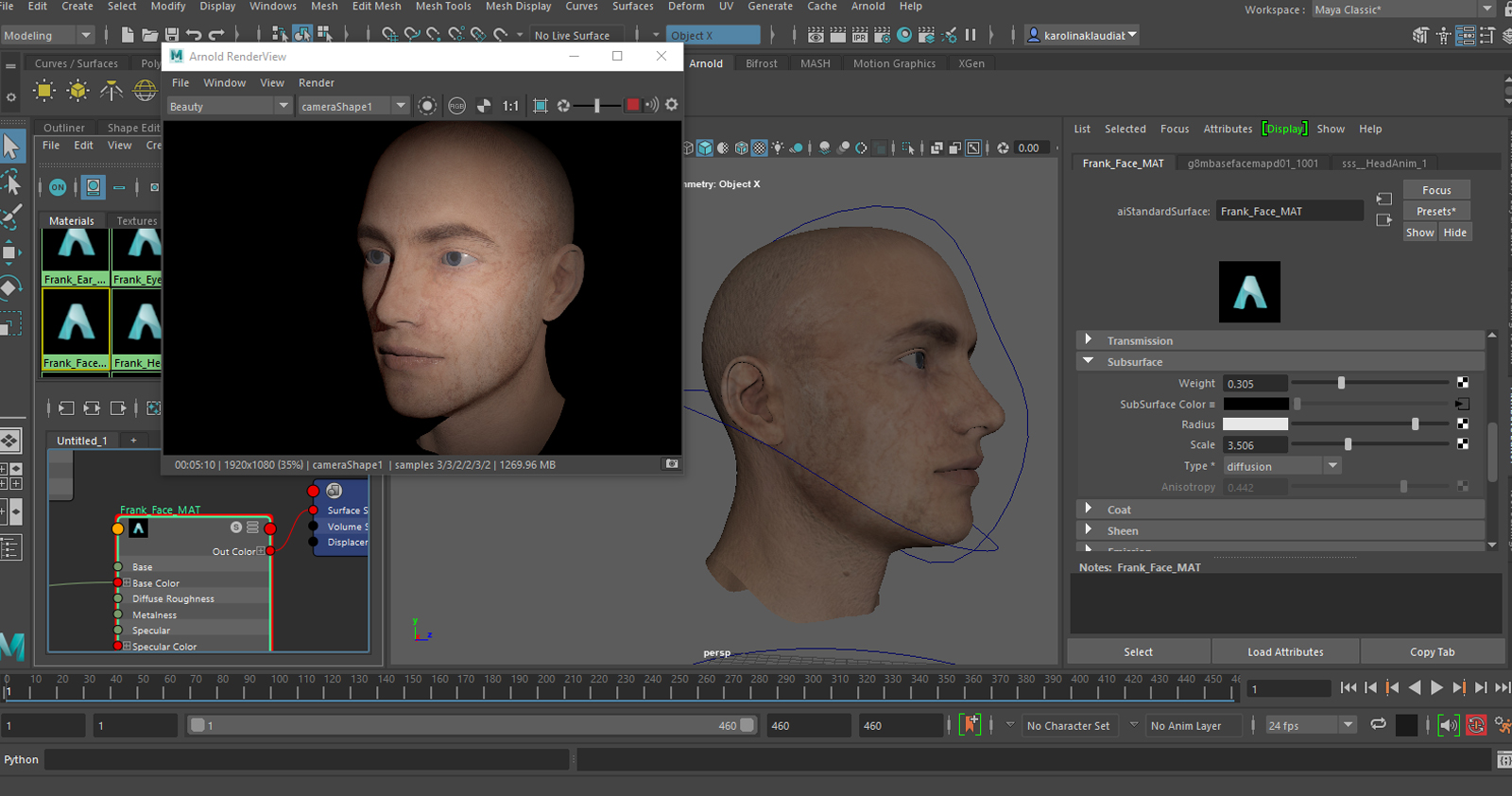Select by object type mode icon
Viewport: 1512px width, 796px height.
302,35
